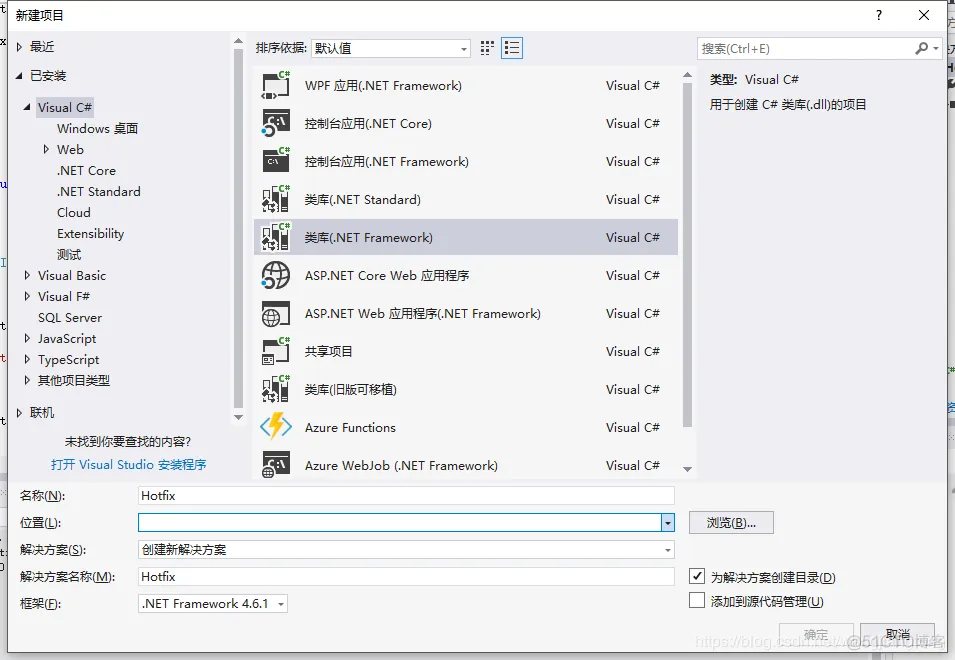Screen dimensions: 955x660
Task: Expand the 联机 tree node
Action: (19, 413)
